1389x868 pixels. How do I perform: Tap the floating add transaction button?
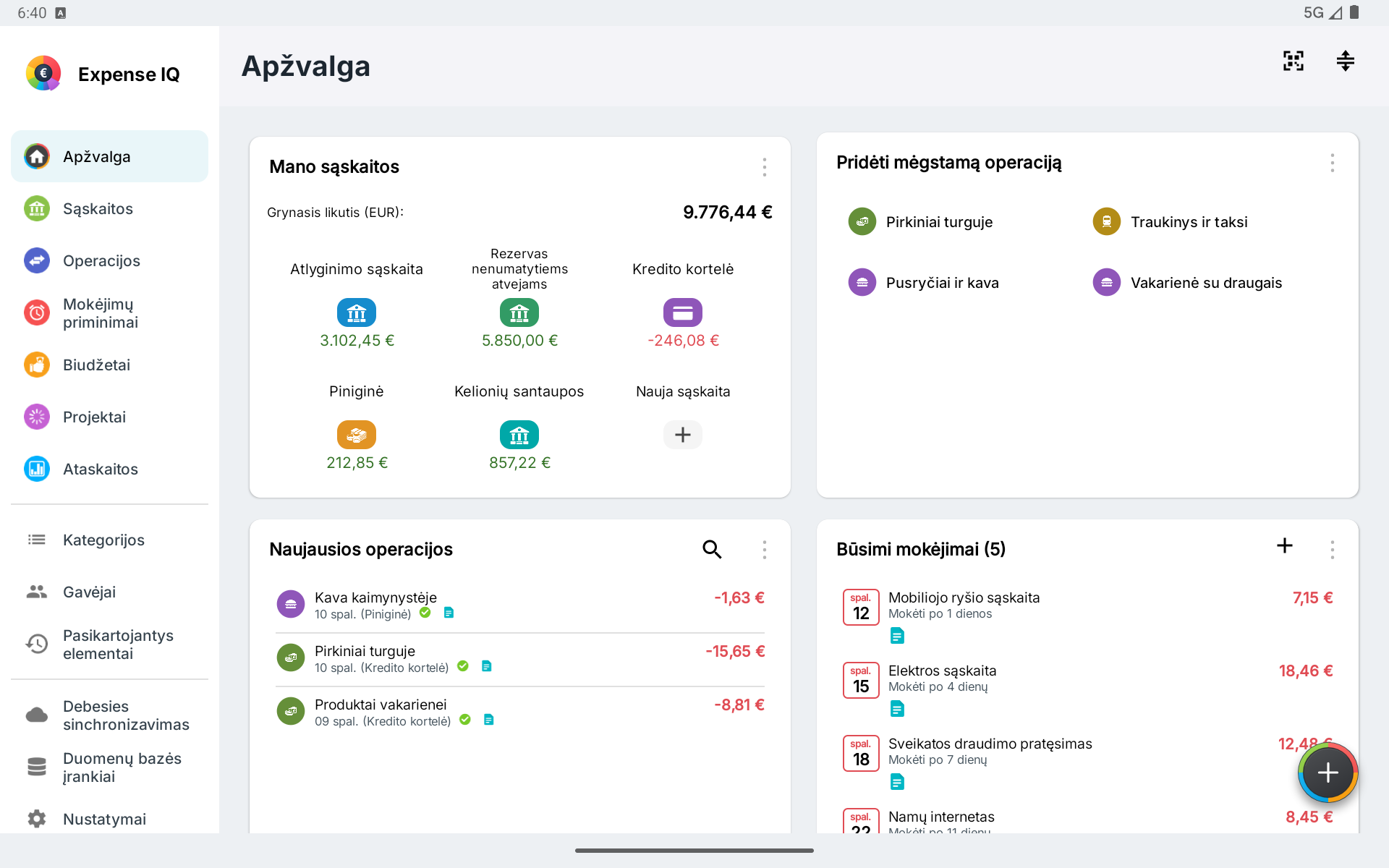click(1328, 773)
